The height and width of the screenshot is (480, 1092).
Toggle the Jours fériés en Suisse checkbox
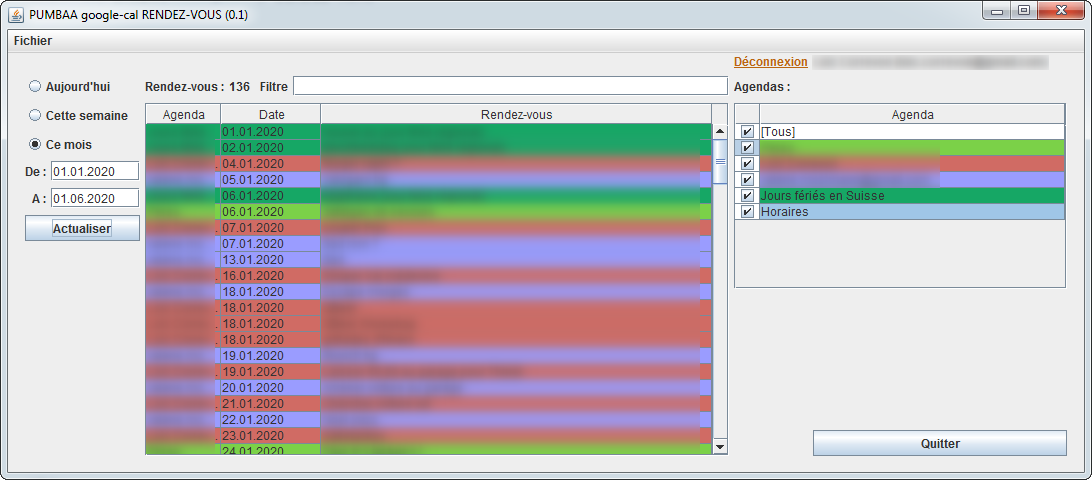(747, 196)
